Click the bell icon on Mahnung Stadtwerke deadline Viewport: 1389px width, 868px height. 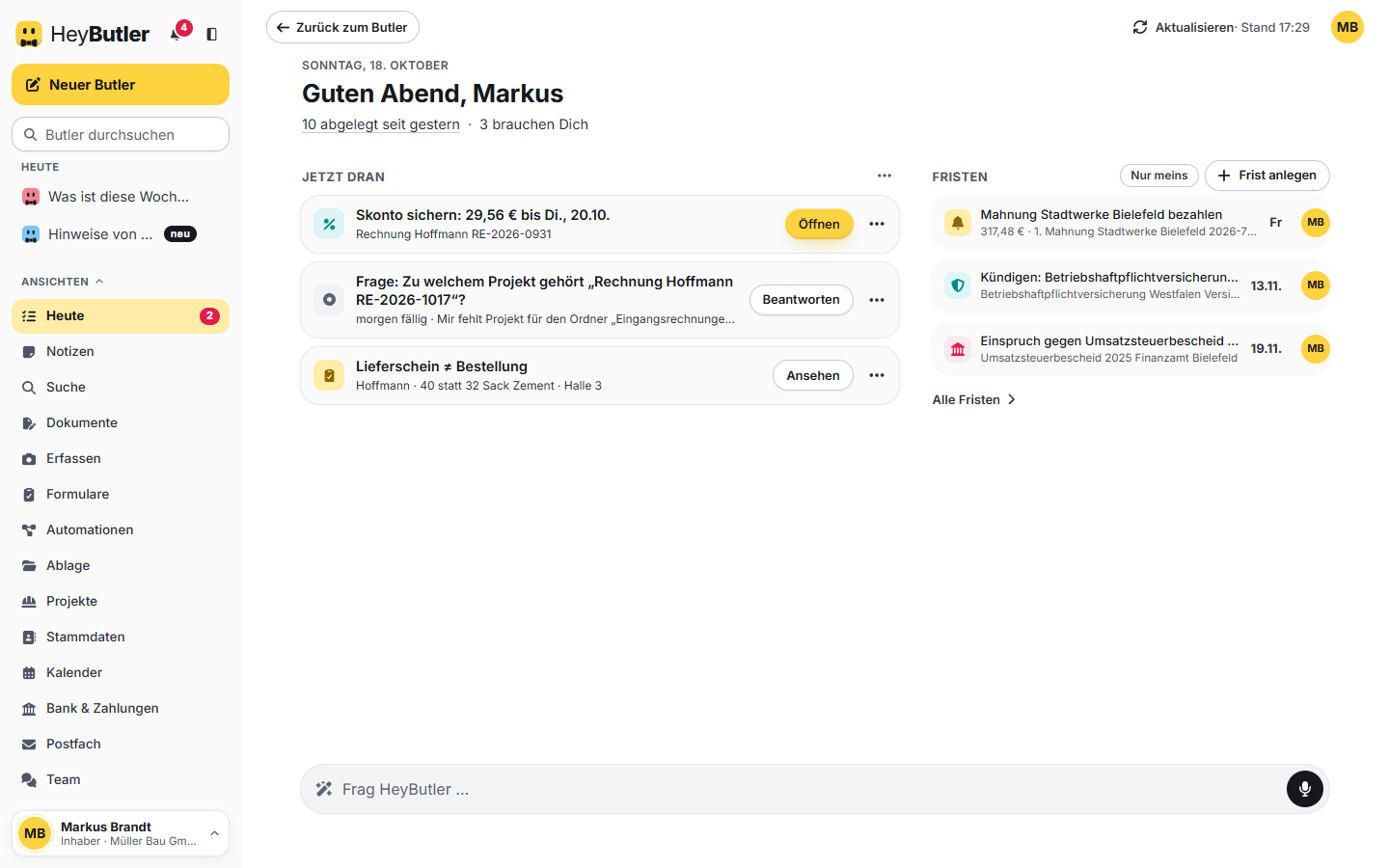(957, 223)
